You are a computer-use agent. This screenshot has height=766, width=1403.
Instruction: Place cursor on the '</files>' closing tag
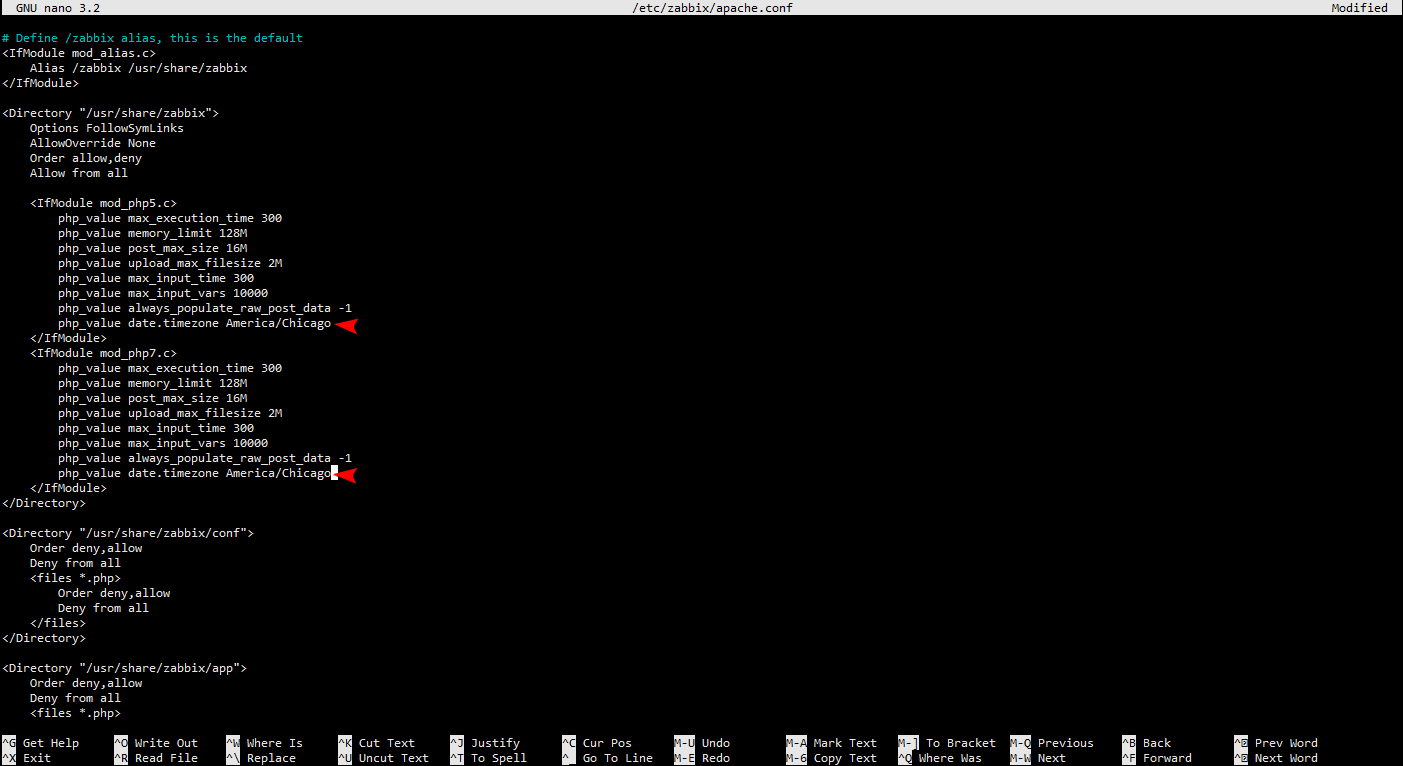pos(58,623)
